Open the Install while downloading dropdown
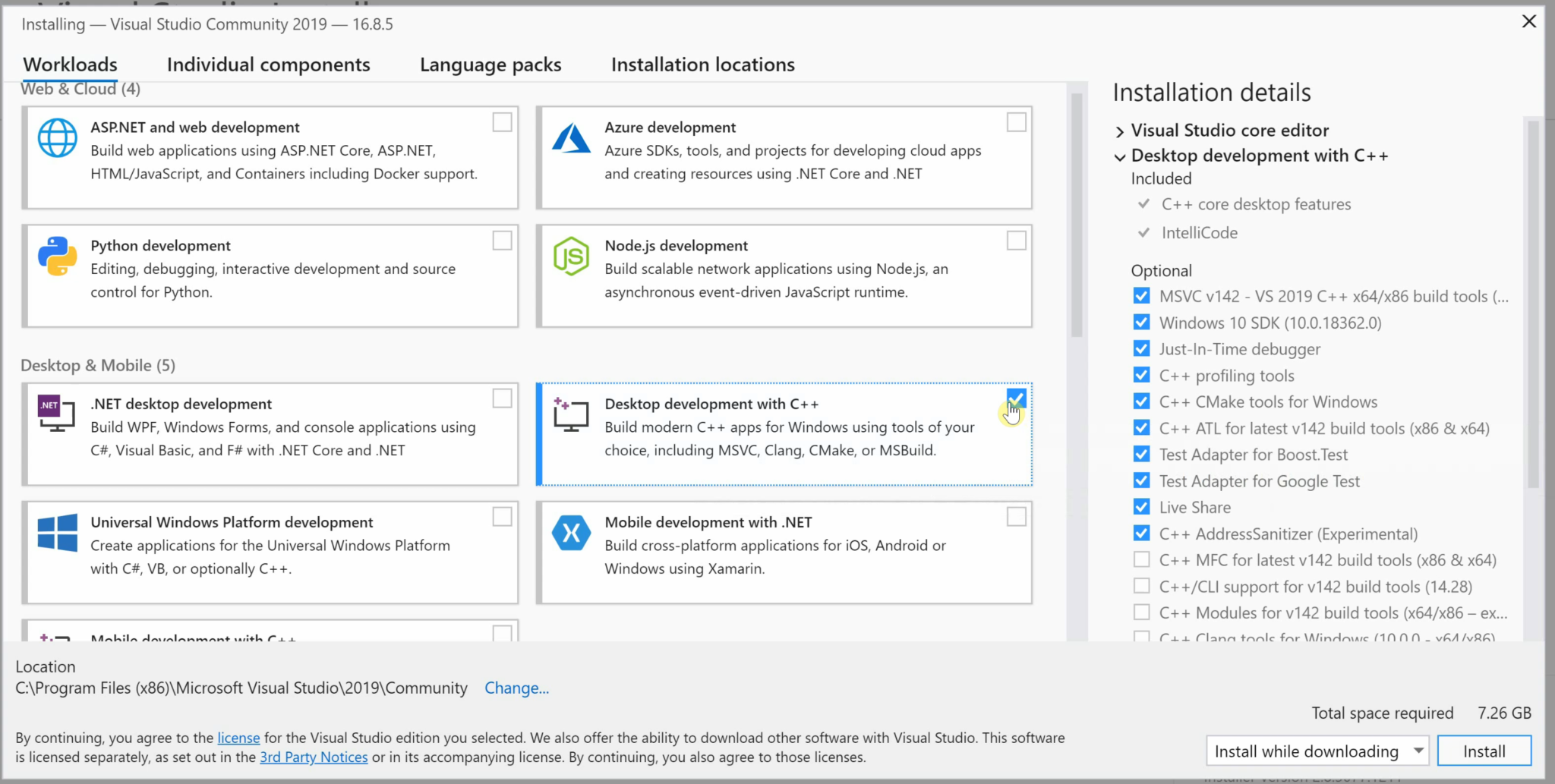This screenshot has width=1555, height=784. [x=1418, y=751]
